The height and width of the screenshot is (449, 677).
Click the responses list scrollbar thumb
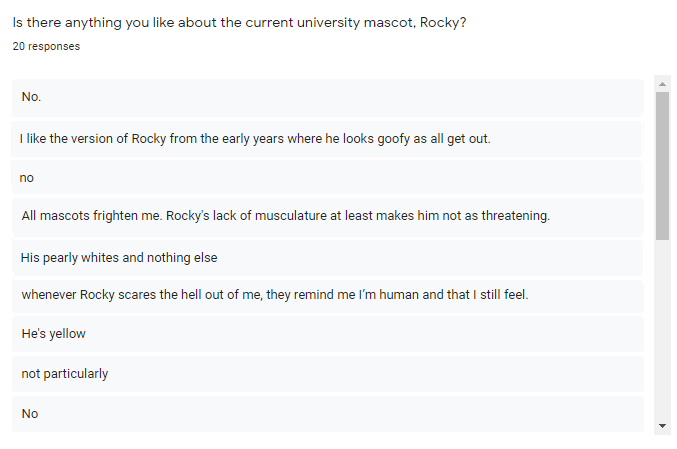pos(662,165)
